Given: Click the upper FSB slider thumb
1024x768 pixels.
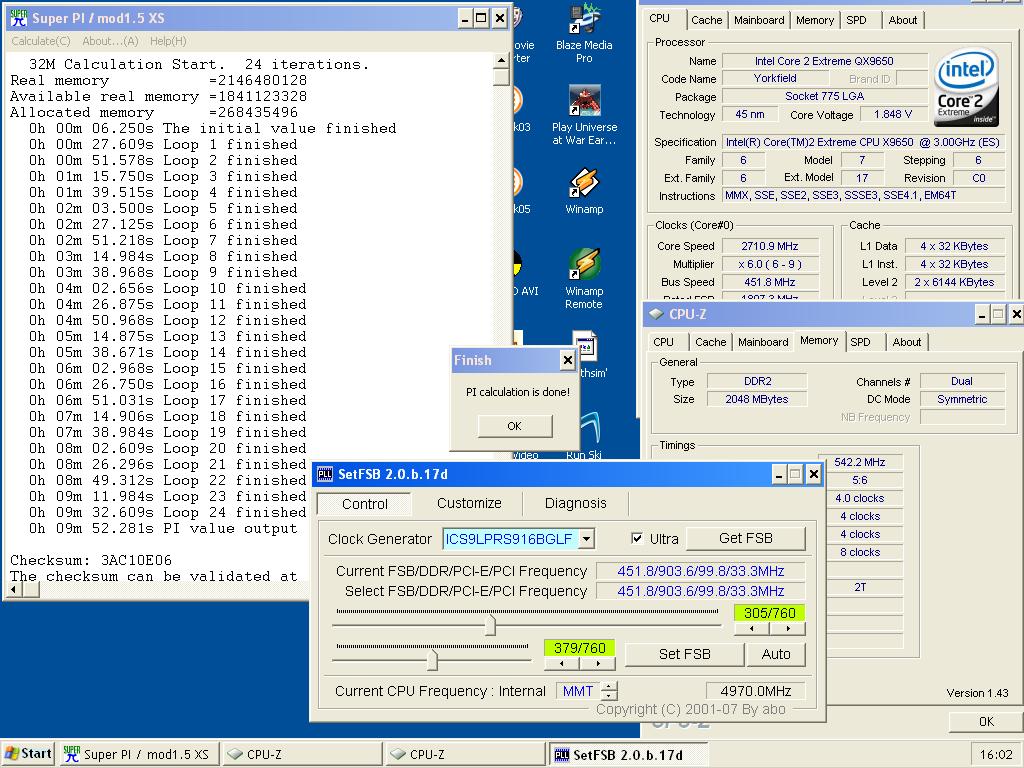Looking at the screenshot, I should coord(490,624).
